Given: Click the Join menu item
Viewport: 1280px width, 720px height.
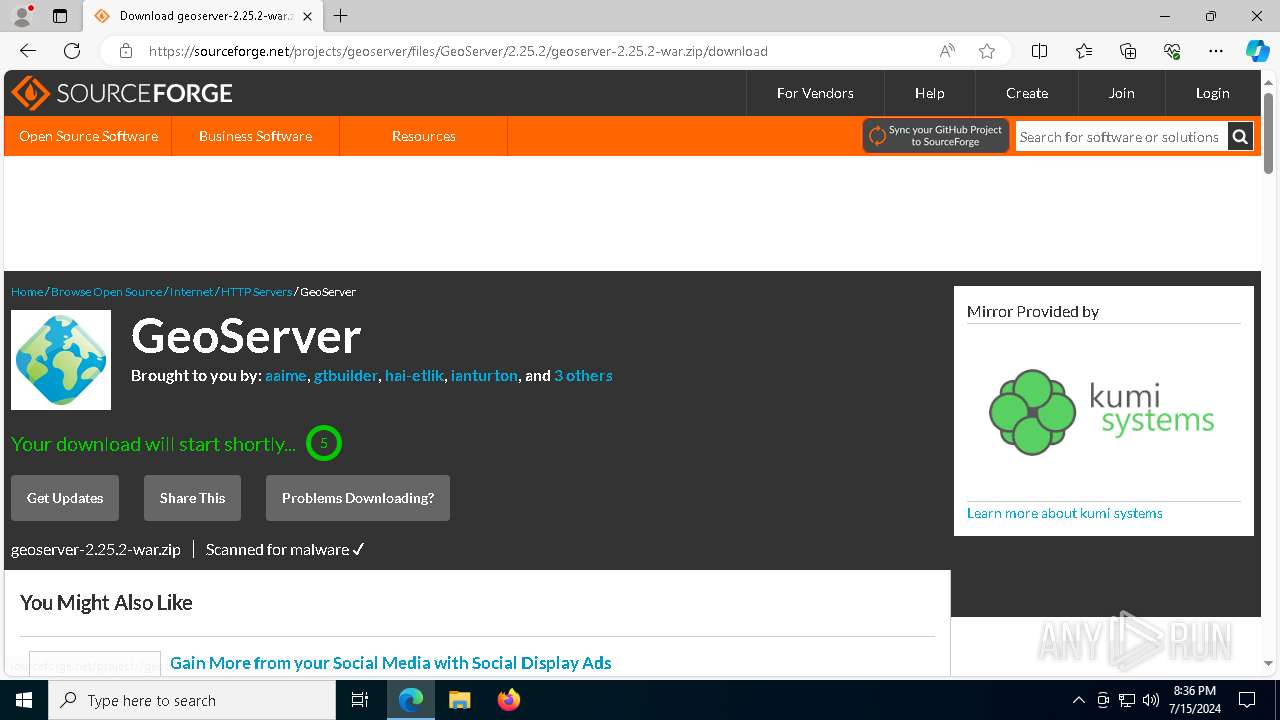Looking at the screenshot, I should point(1121,93).
